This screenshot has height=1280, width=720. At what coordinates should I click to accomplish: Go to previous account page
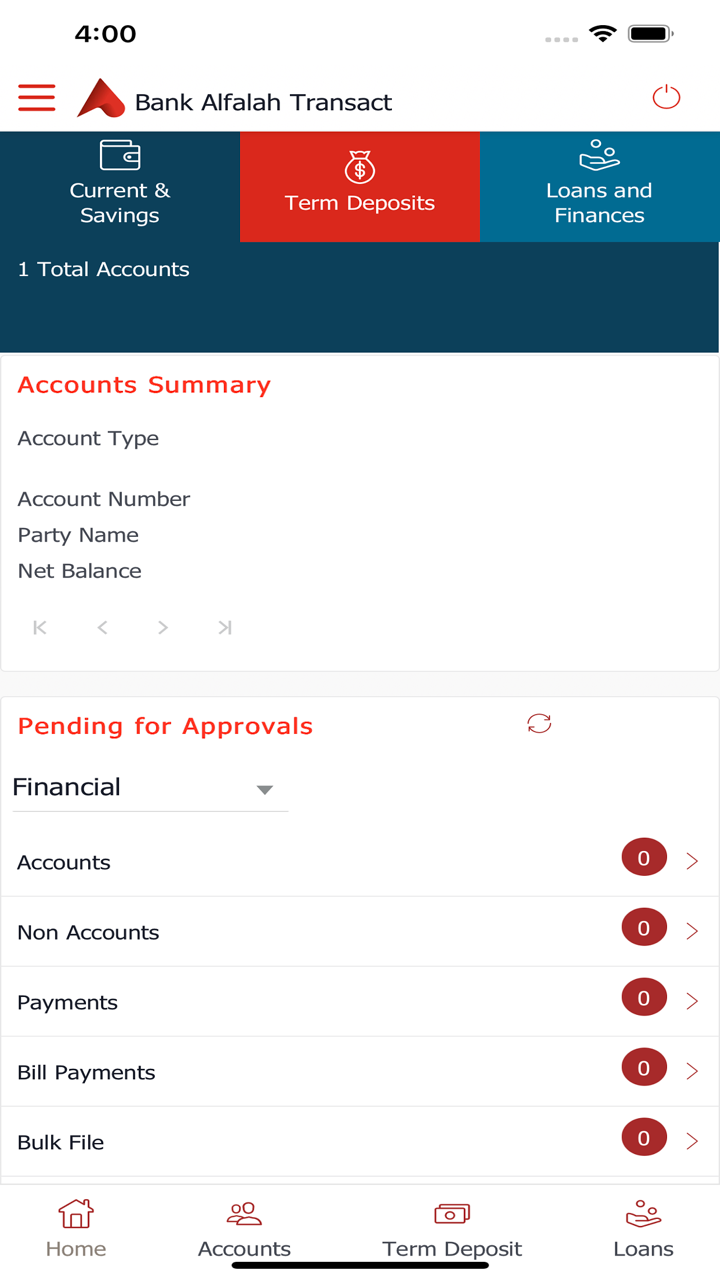point(102,628)
